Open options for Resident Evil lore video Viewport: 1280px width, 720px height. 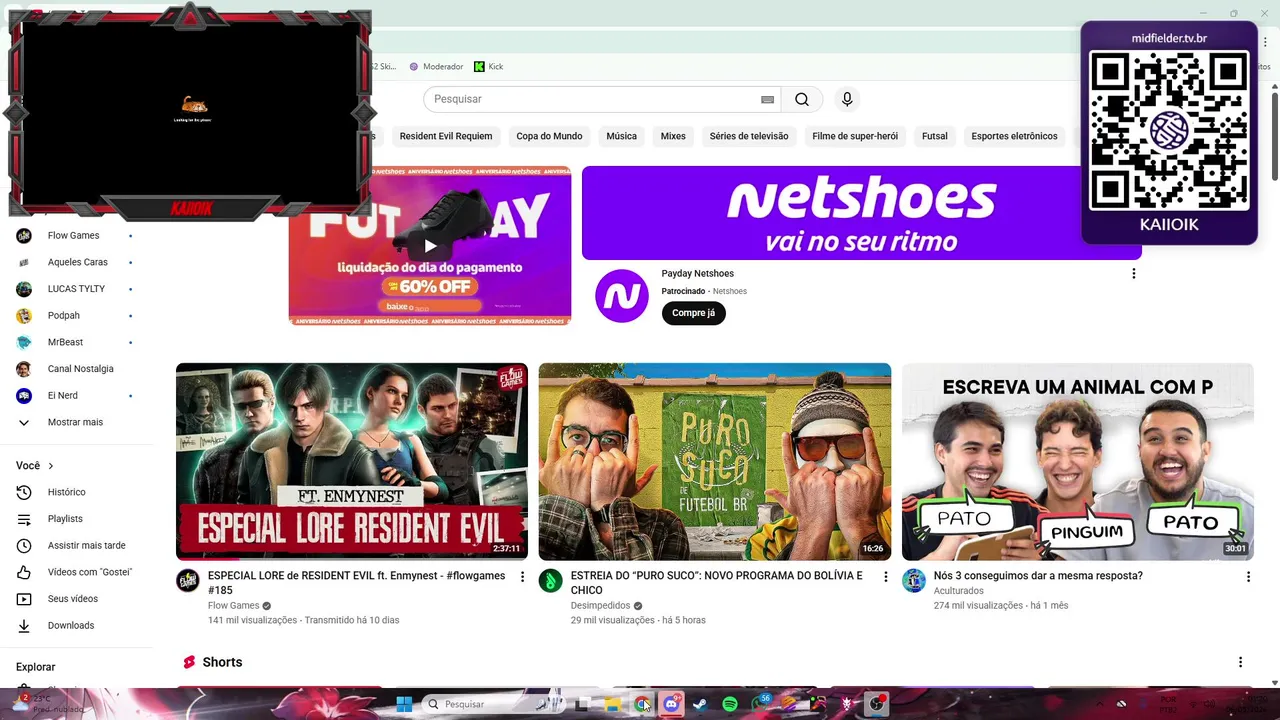tap(522, 577)
